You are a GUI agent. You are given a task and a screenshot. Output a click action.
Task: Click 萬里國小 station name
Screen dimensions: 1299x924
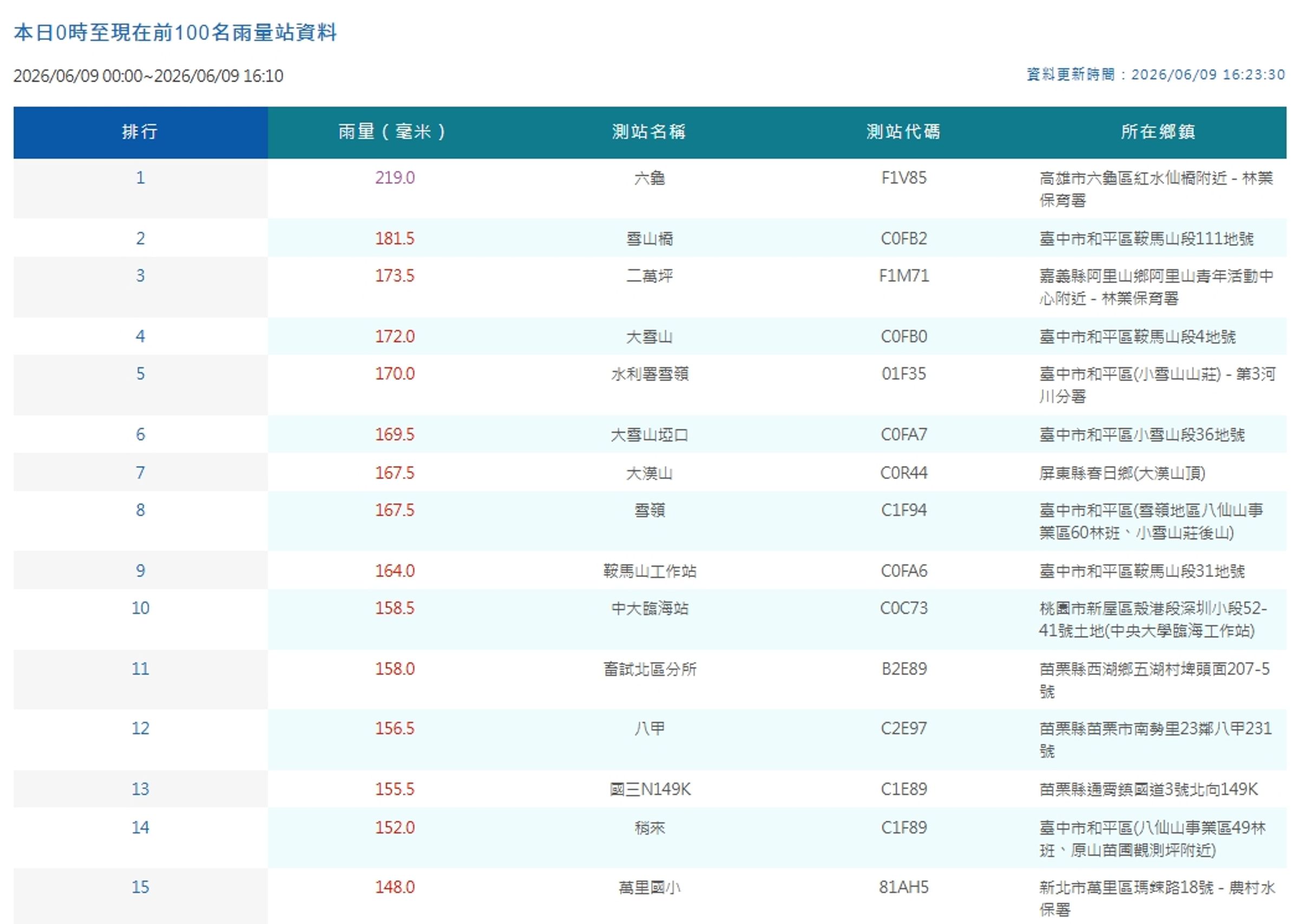coord(649,887)
